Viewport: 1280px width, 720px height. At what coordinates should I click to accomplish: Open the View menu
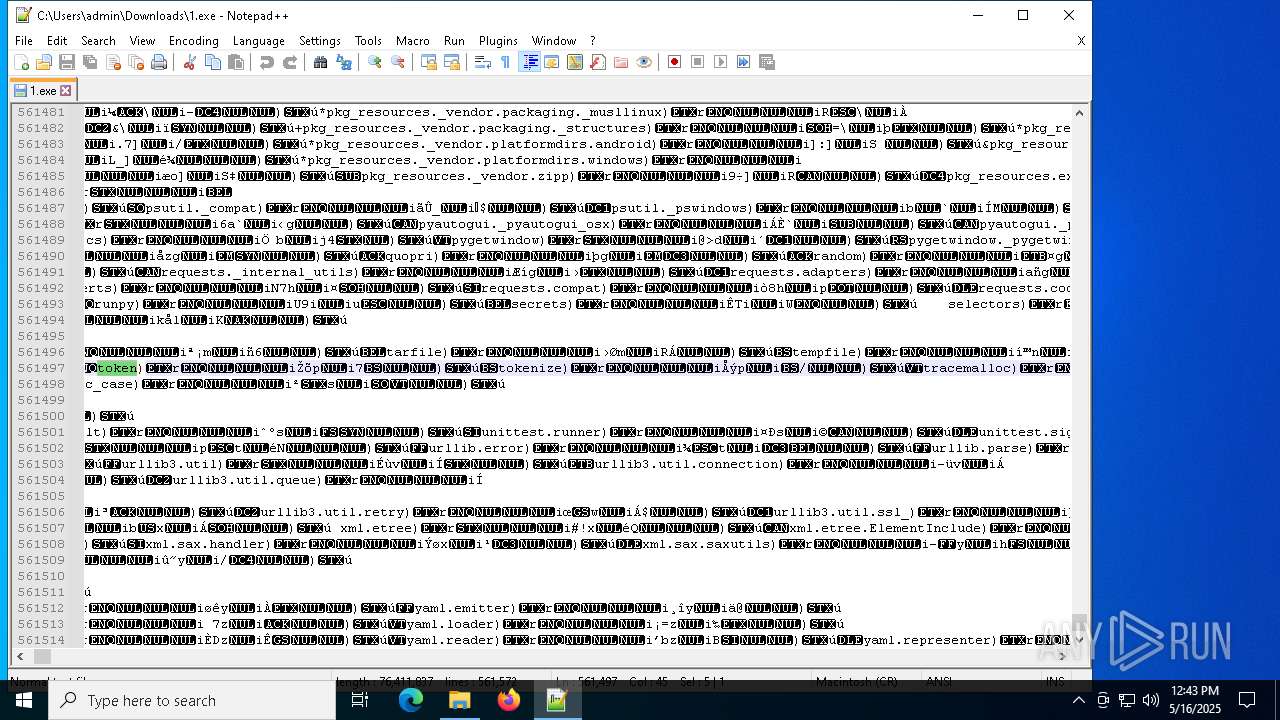point(142,41)
